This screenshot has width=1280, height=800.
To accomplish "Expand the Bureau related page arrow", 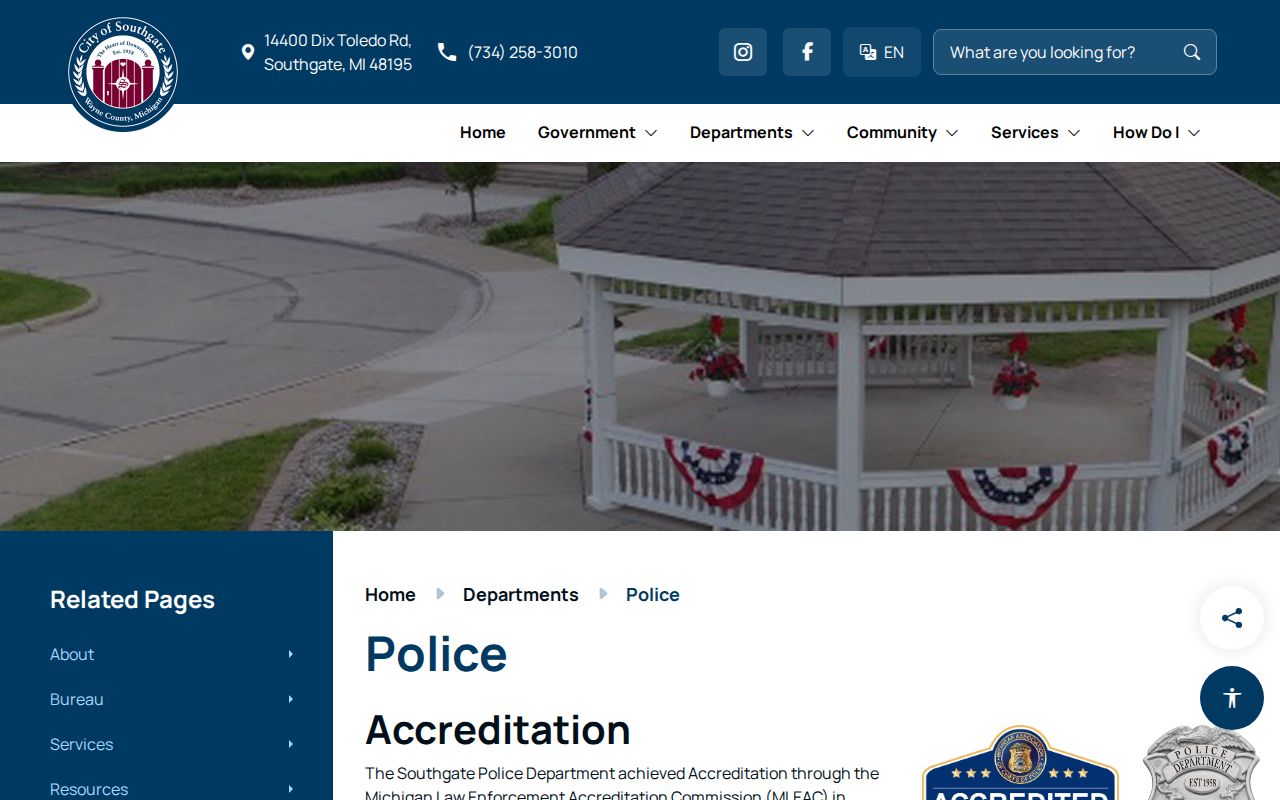I will point(291,699).
